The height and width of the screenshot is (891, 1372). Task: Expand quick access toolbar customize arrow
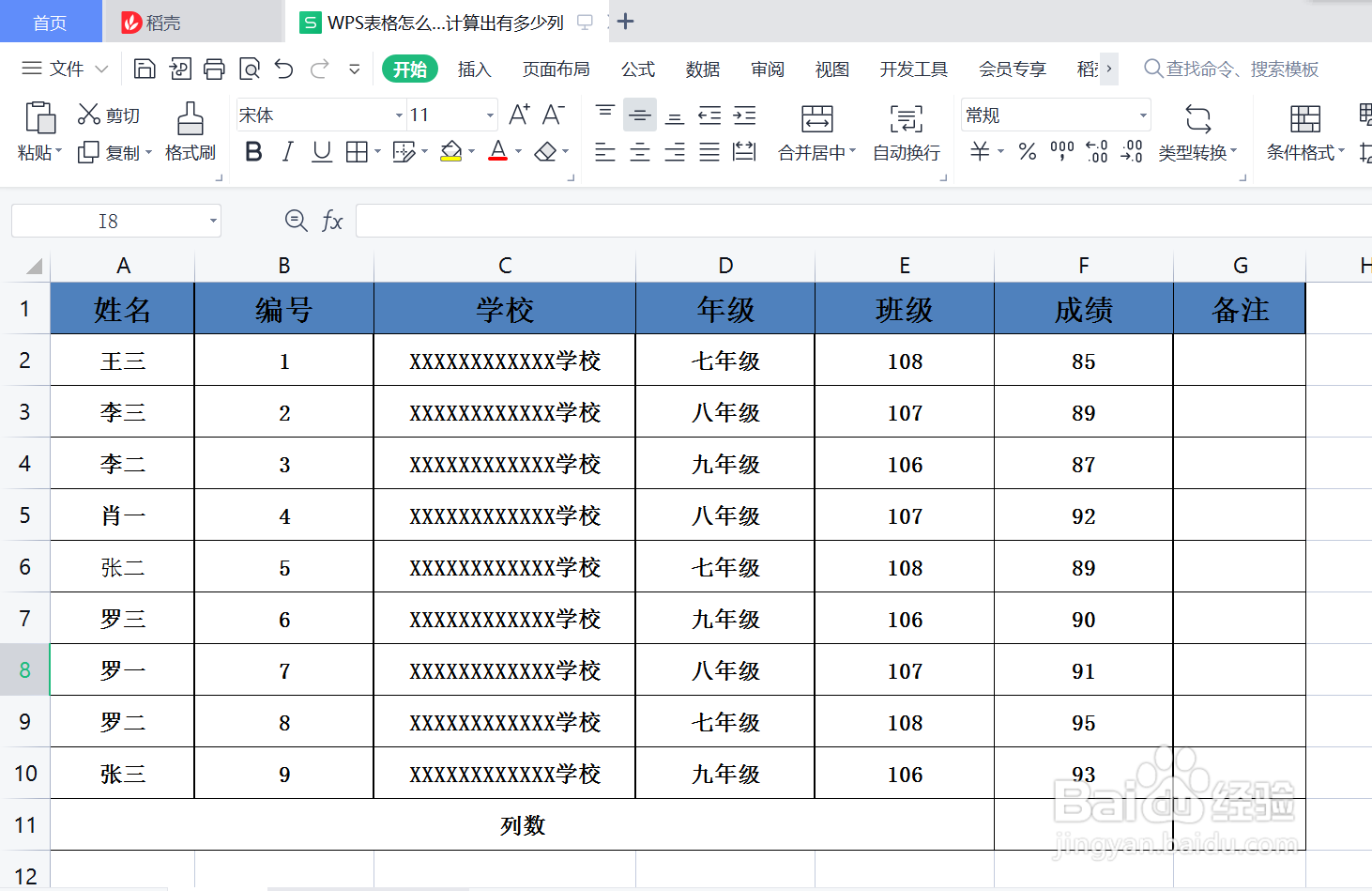click(355, 69)
